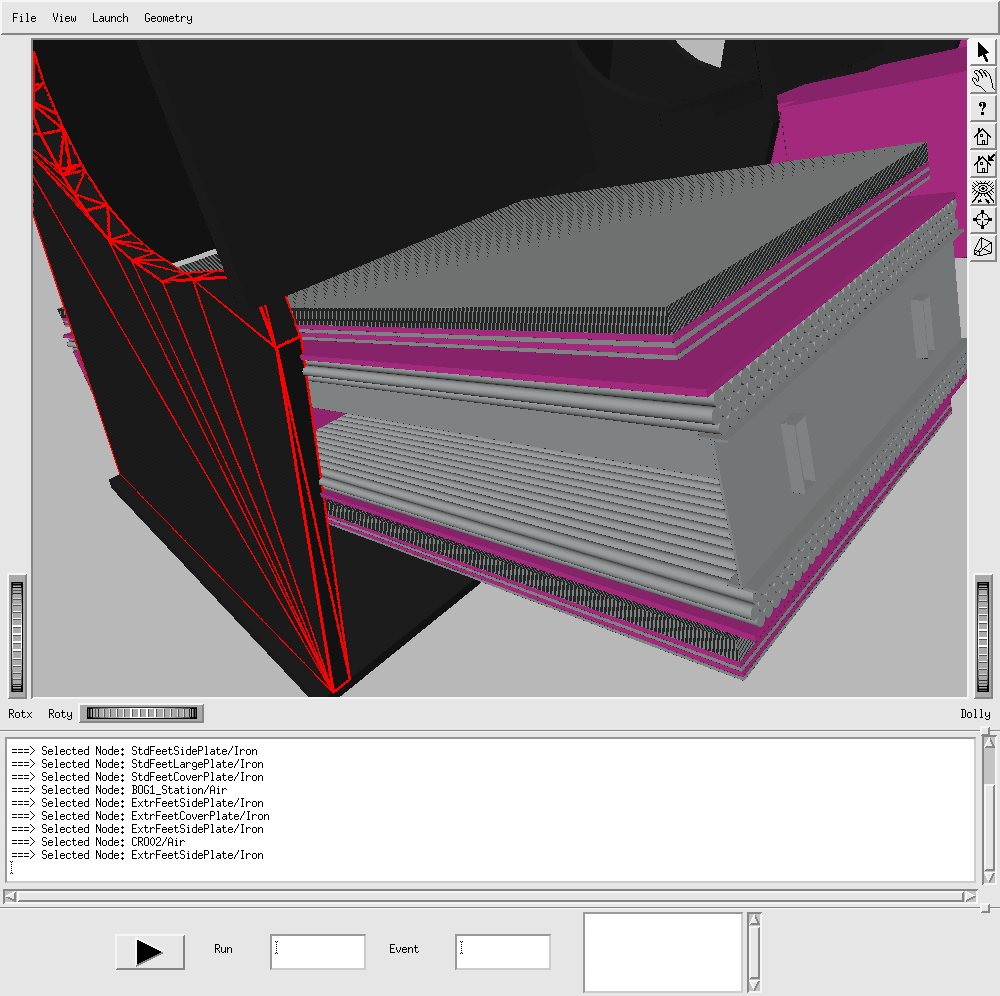This screenshot has height=996, width=1000.
Task: Open the View menu
Action: (x=64, y=18)
